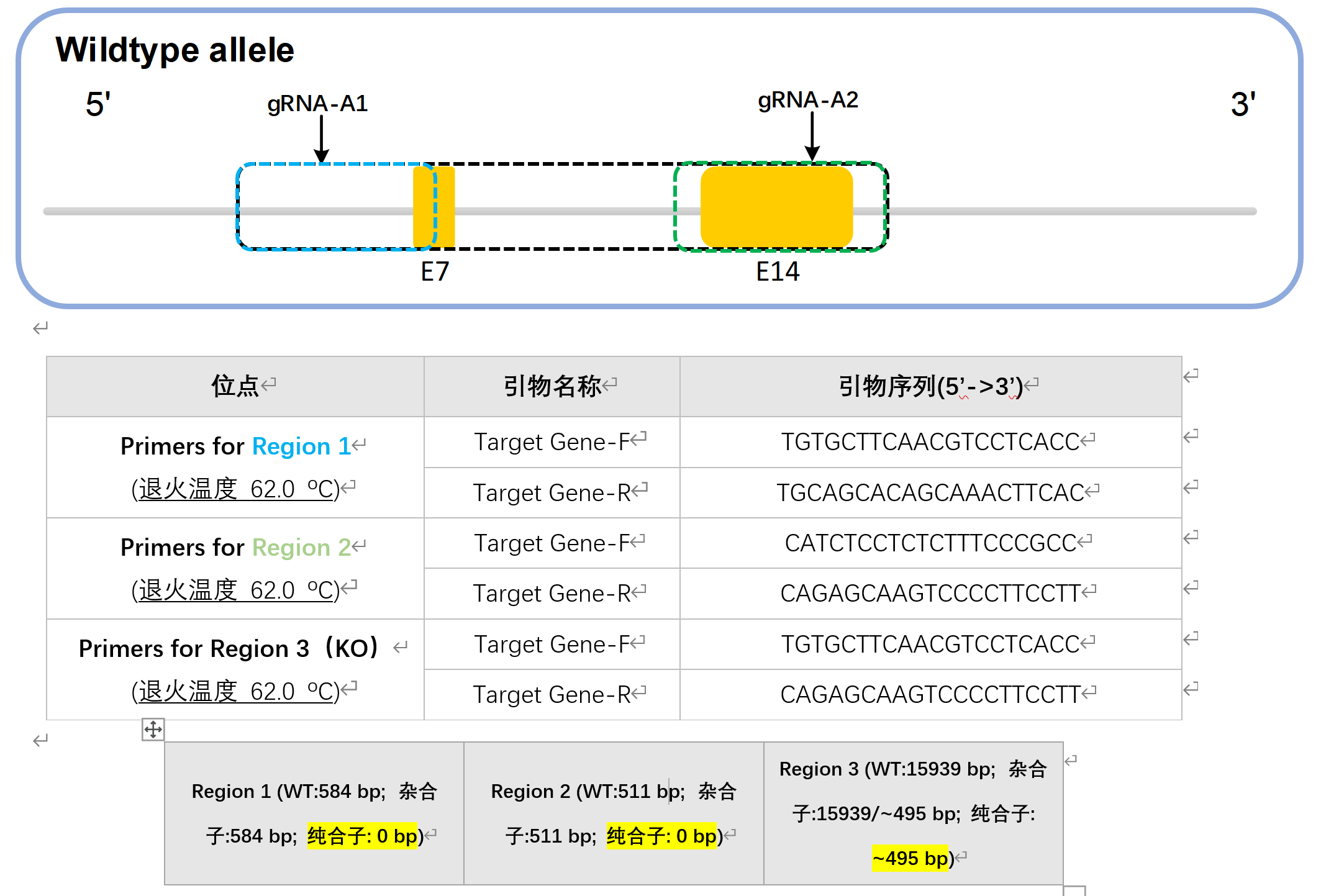Select the gRNA-A1 label in the diagram
The image size is (1321, 896).
(317, 103)
